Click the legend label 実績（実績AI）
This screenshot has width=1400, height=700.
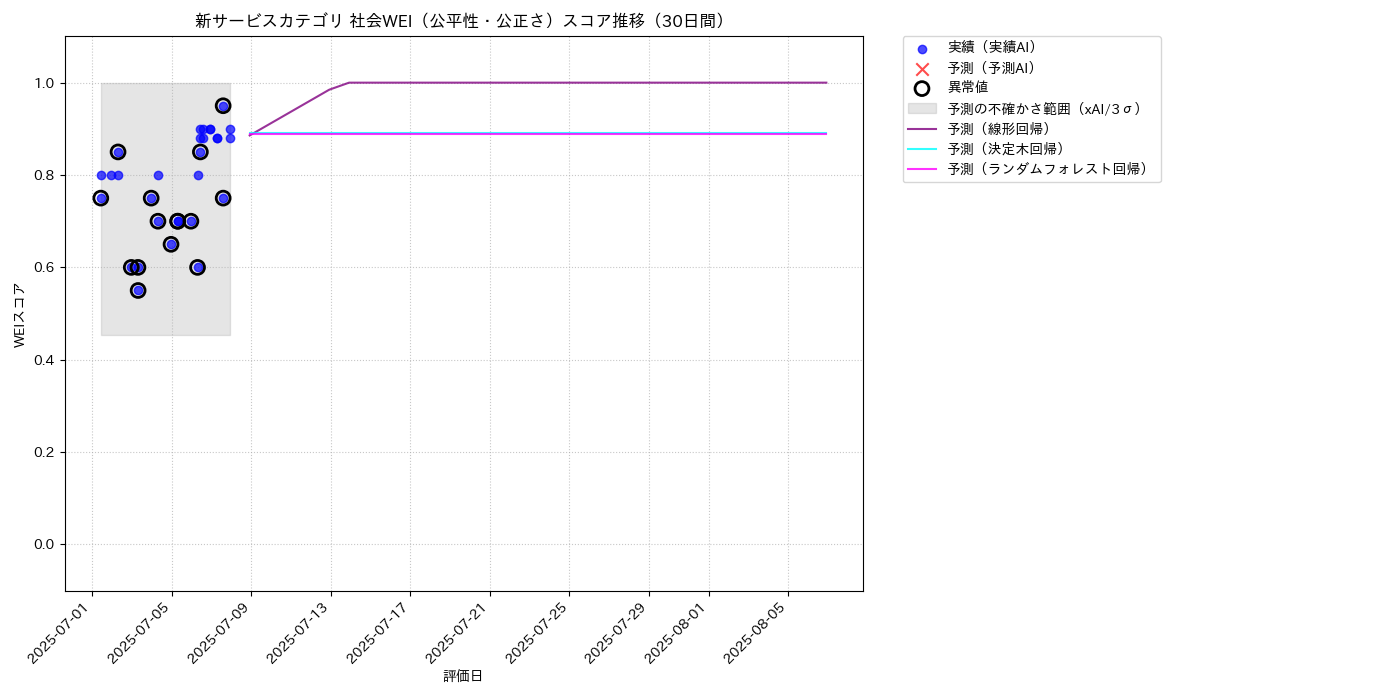coord(996,47)
